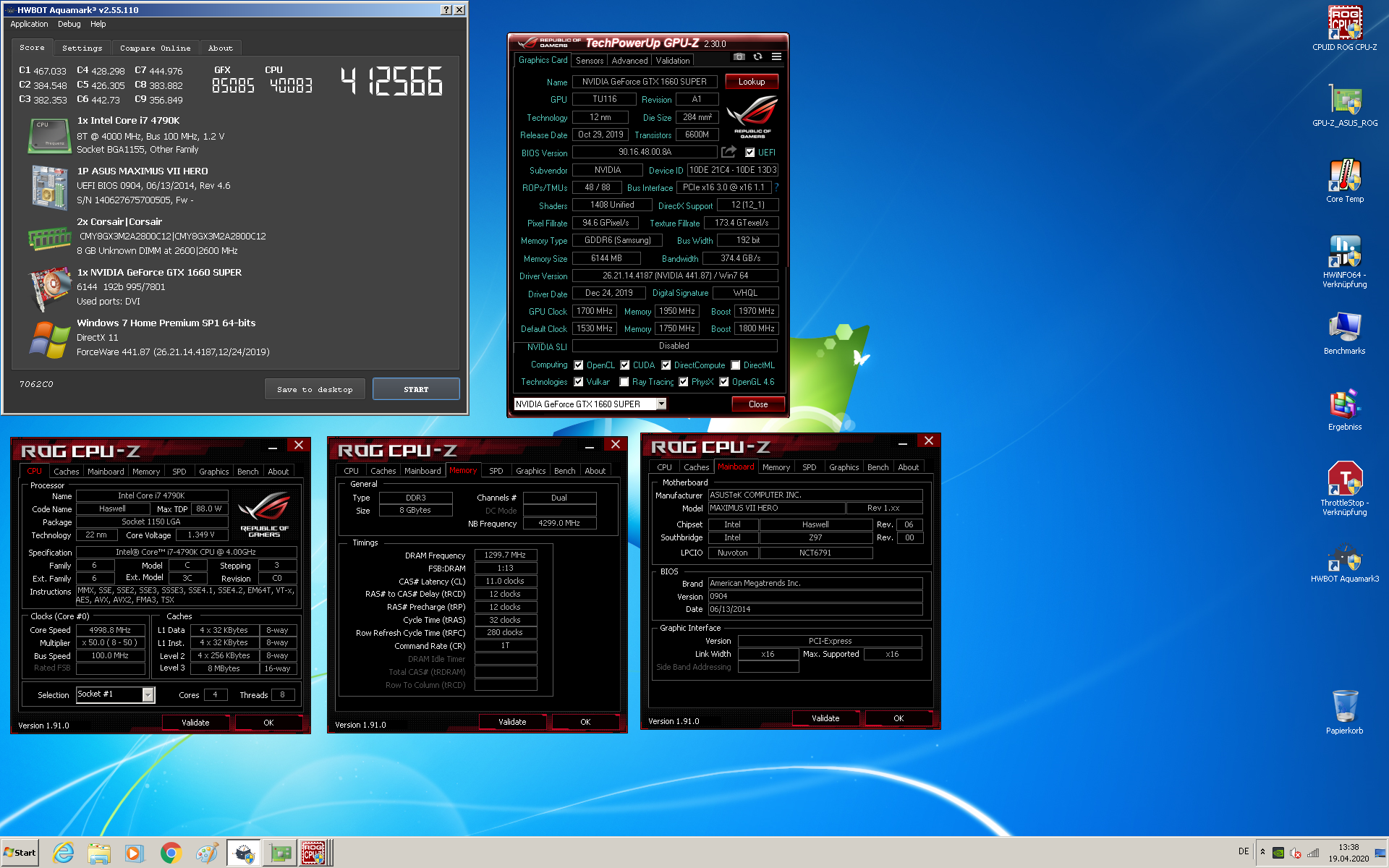Click the GPU-Z screenshot camera icon
The width and height of the screenshot is (1389, 868).
739,56
